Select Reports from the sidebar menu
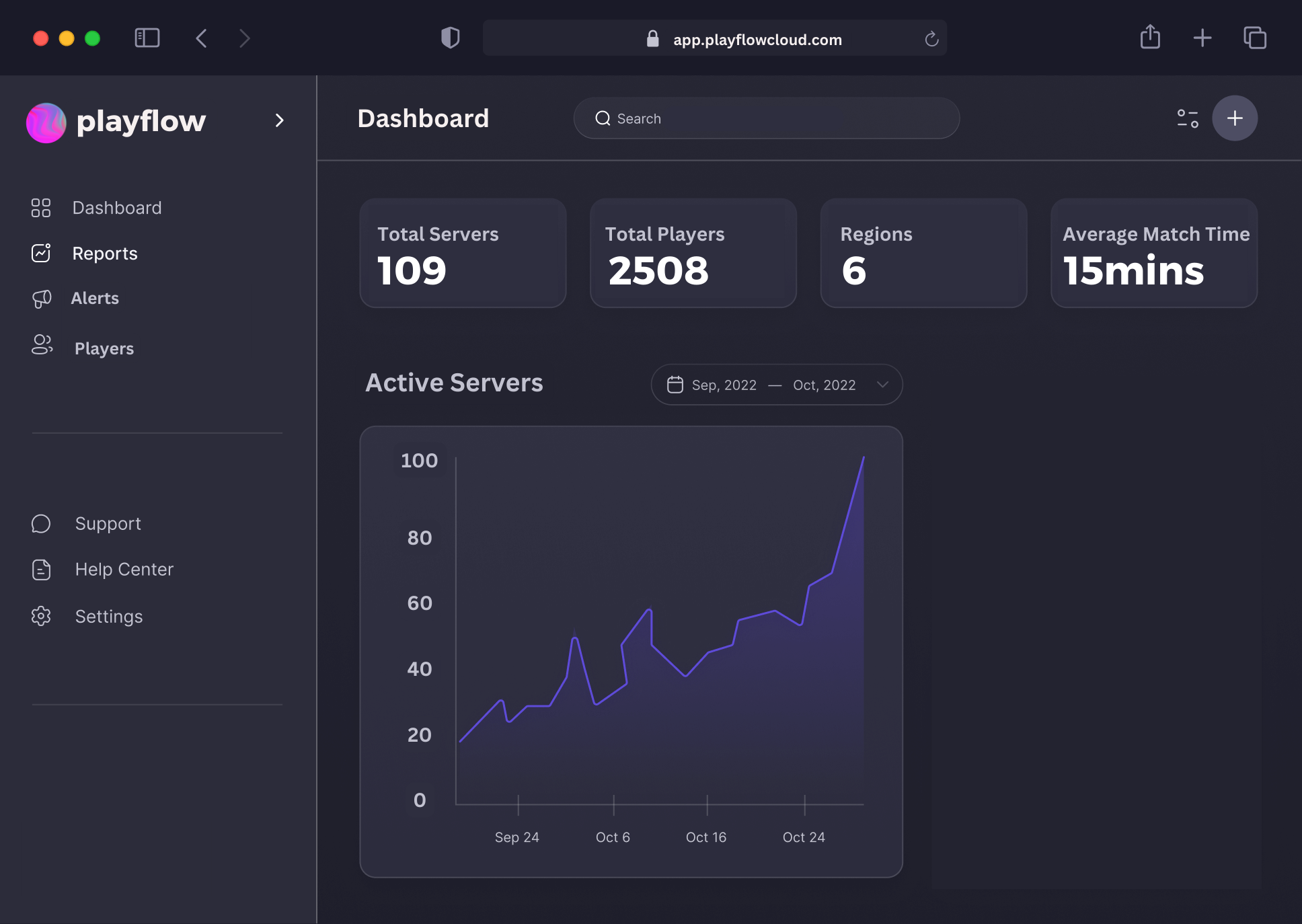The height and width of the screenshot is (924, 1302). (x=105, y=253)
